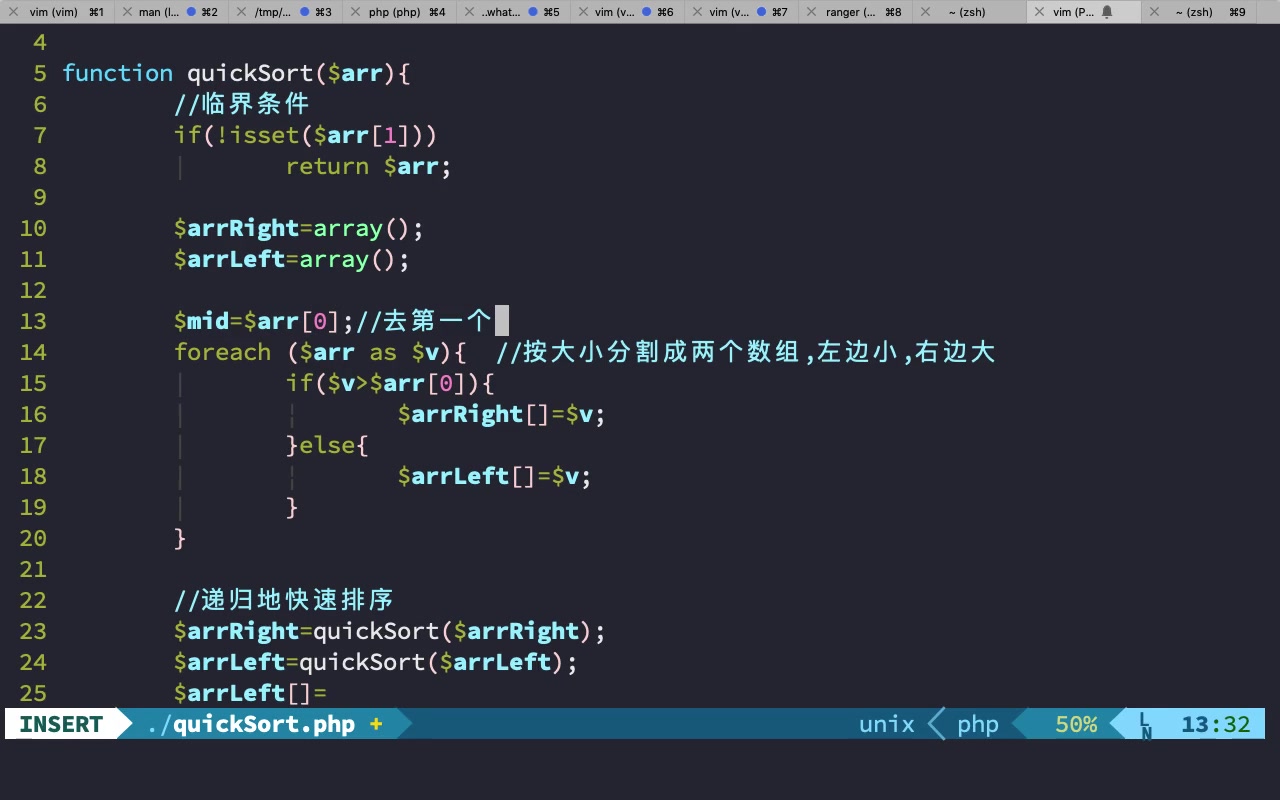This screenshot has height=800, width=1280.
Task: Click the comment '//去第一个' on line 13
Action: 424,321
